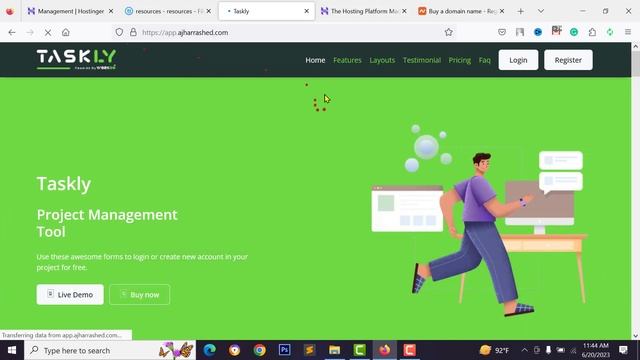Click the padlock site security icon

click(133, 32)
